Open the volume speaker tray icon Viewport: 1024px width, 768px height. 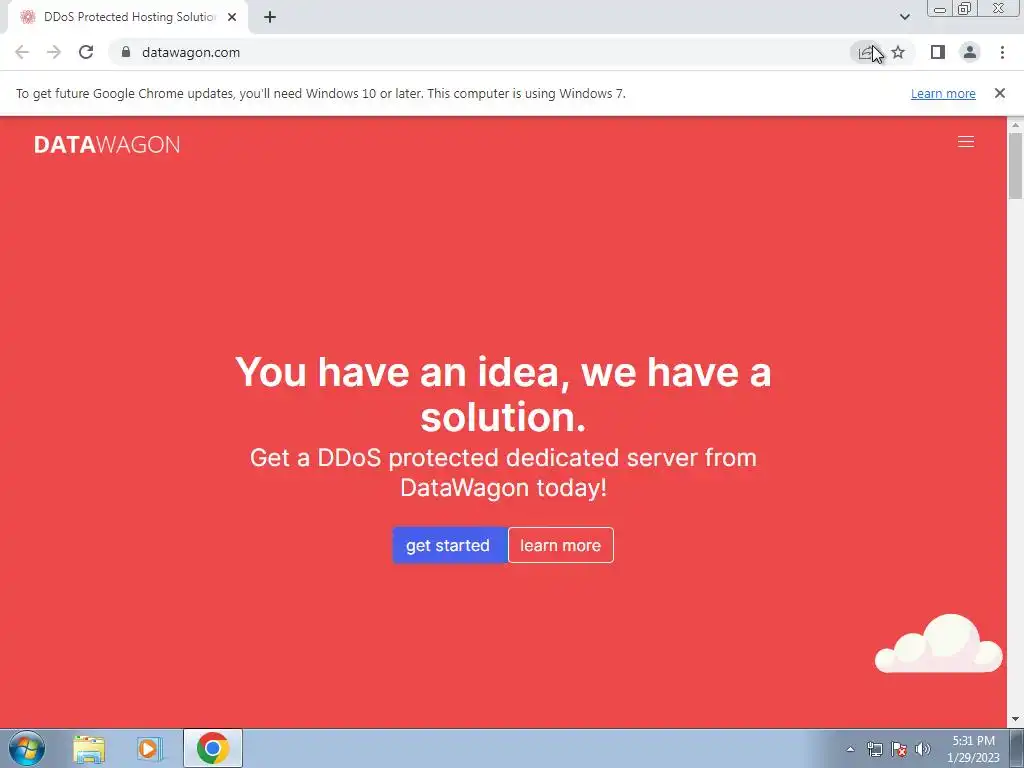coord(923,749)
